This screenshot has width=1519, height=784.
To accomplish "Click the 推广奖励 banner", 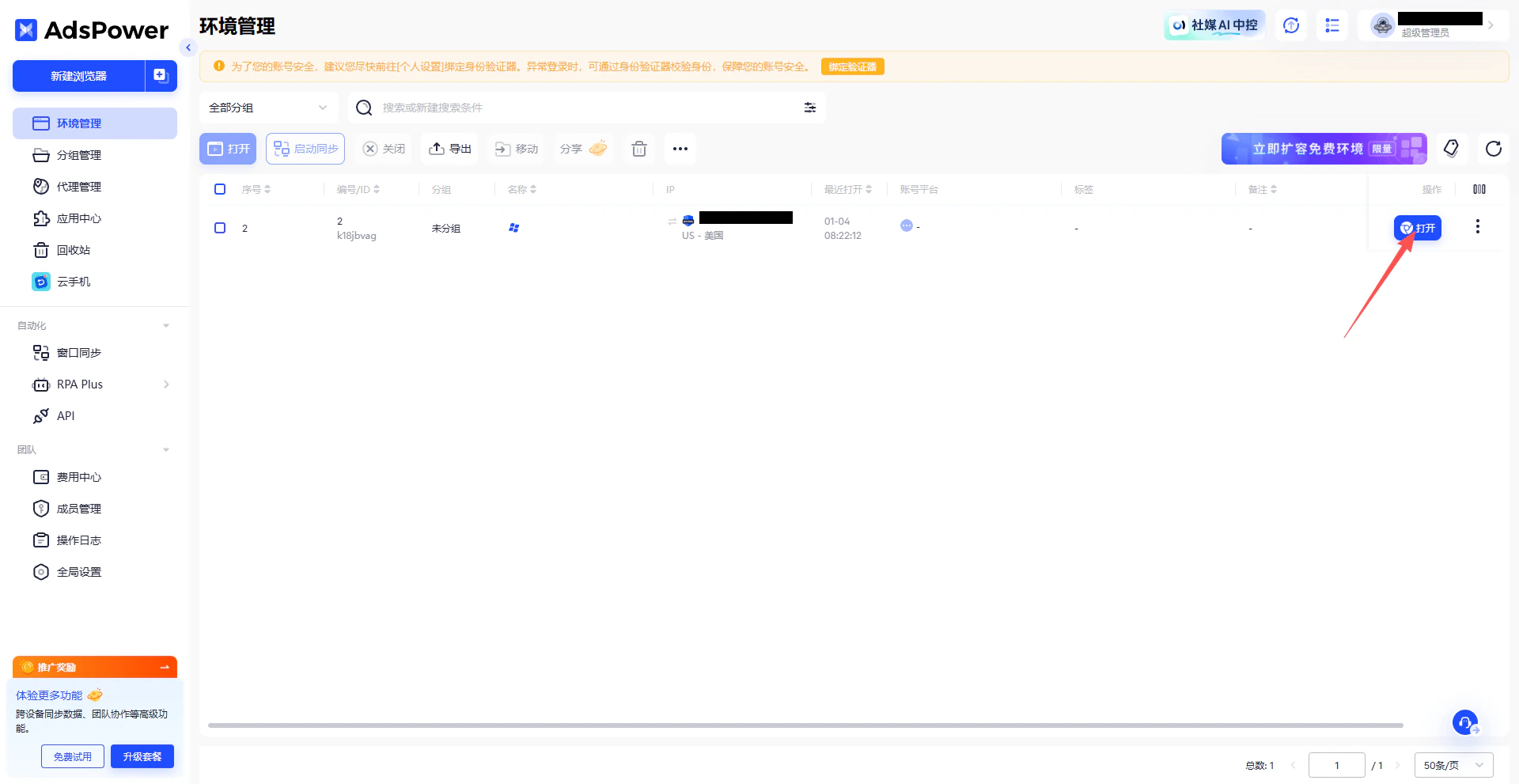I will tap(95, 667).
